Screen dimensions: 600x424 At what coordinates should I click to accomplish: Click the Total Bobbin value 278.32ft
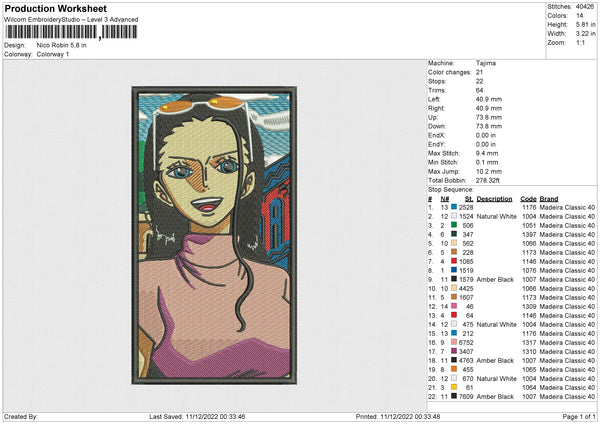[488, 180]
